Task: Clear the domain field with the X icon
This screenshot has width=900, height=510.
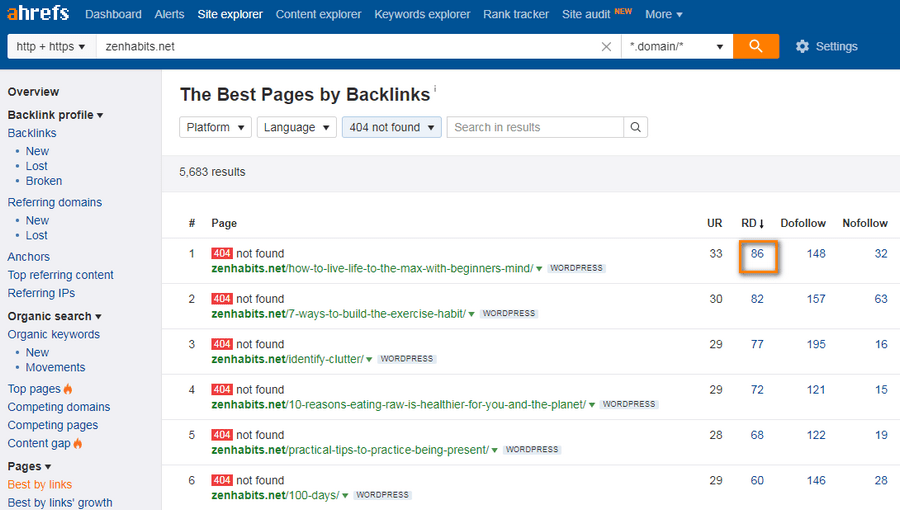Action: pyautogui.click(x=606, y=47)
